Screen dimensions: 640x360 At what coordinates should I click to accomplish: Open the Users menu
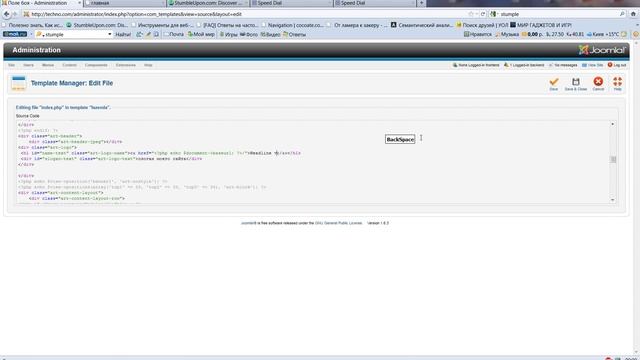28,65
